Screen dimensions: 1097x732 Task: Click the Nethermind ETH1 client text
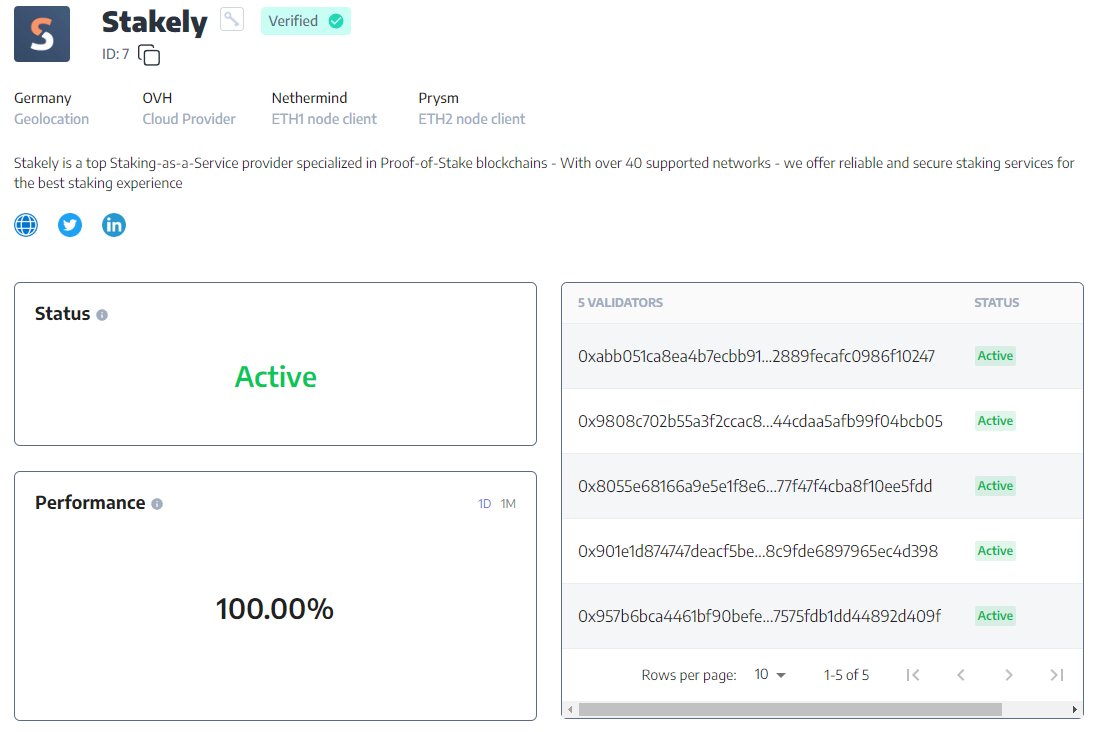pyautogui.click(x=309, y=98)
